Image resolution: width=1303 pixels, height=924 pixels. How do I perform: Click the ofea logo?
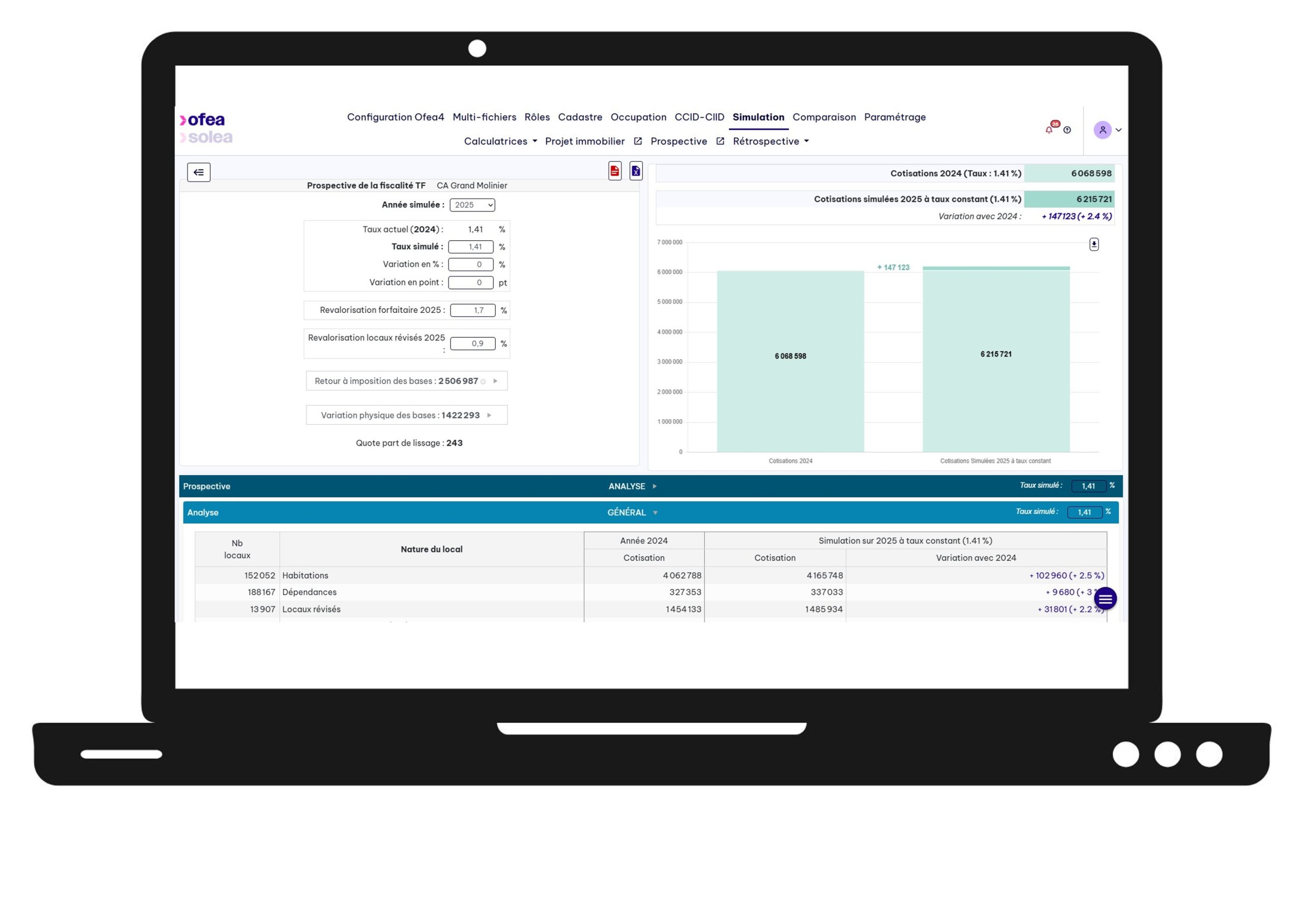(203, 120)
